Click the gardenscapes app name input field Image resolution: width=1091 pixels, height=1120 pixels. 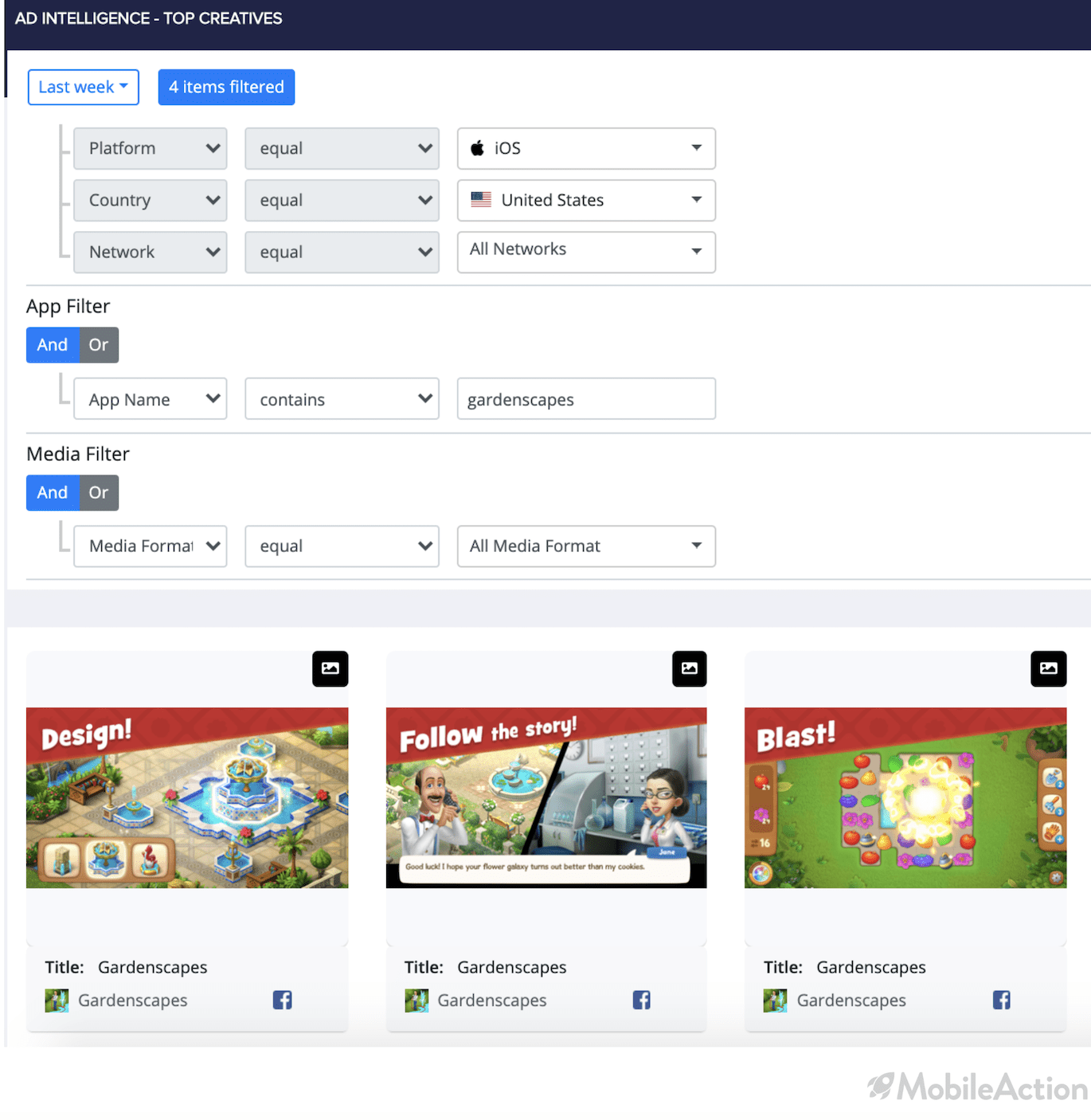(x=586, y=398)
